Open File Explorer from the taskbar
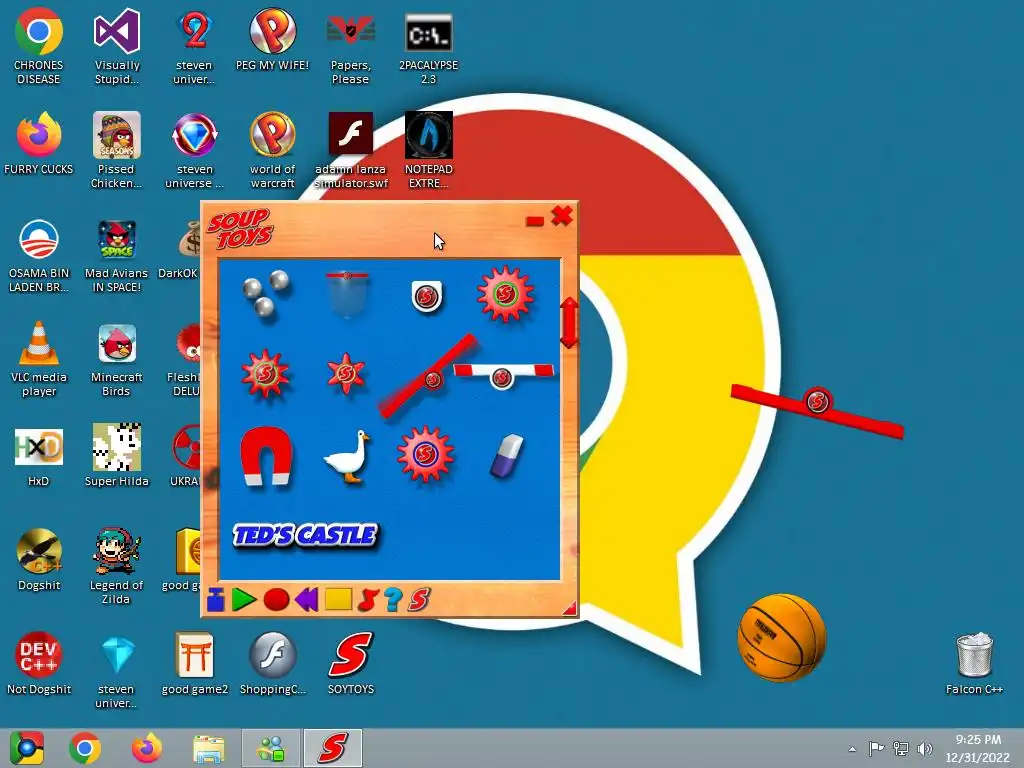Image resolution: width=1024 pixels, height=768 pixels. 208,748
